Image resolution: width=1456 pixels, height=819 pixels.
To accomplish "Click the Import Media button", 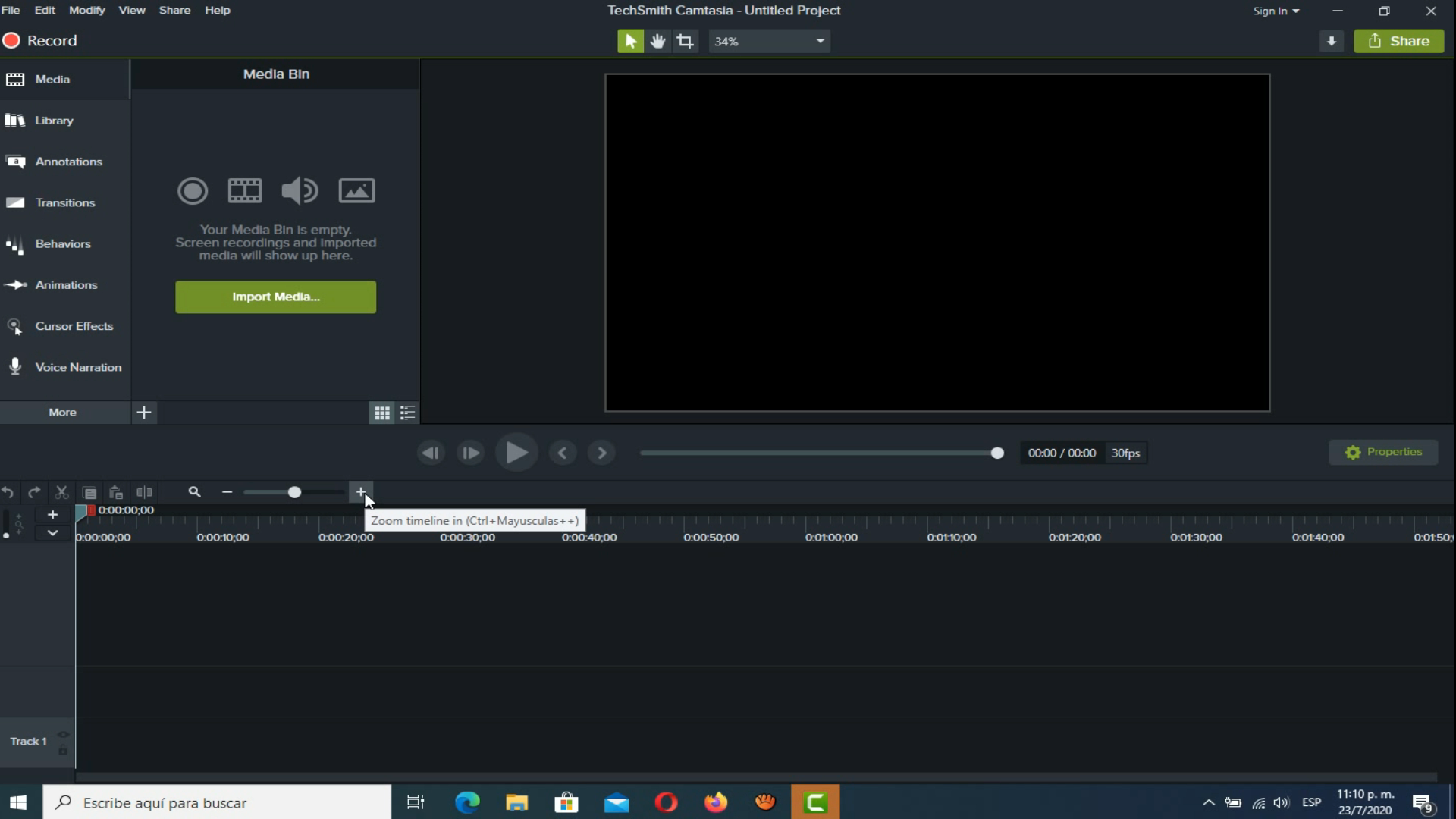I will click(x=275, y=297).
